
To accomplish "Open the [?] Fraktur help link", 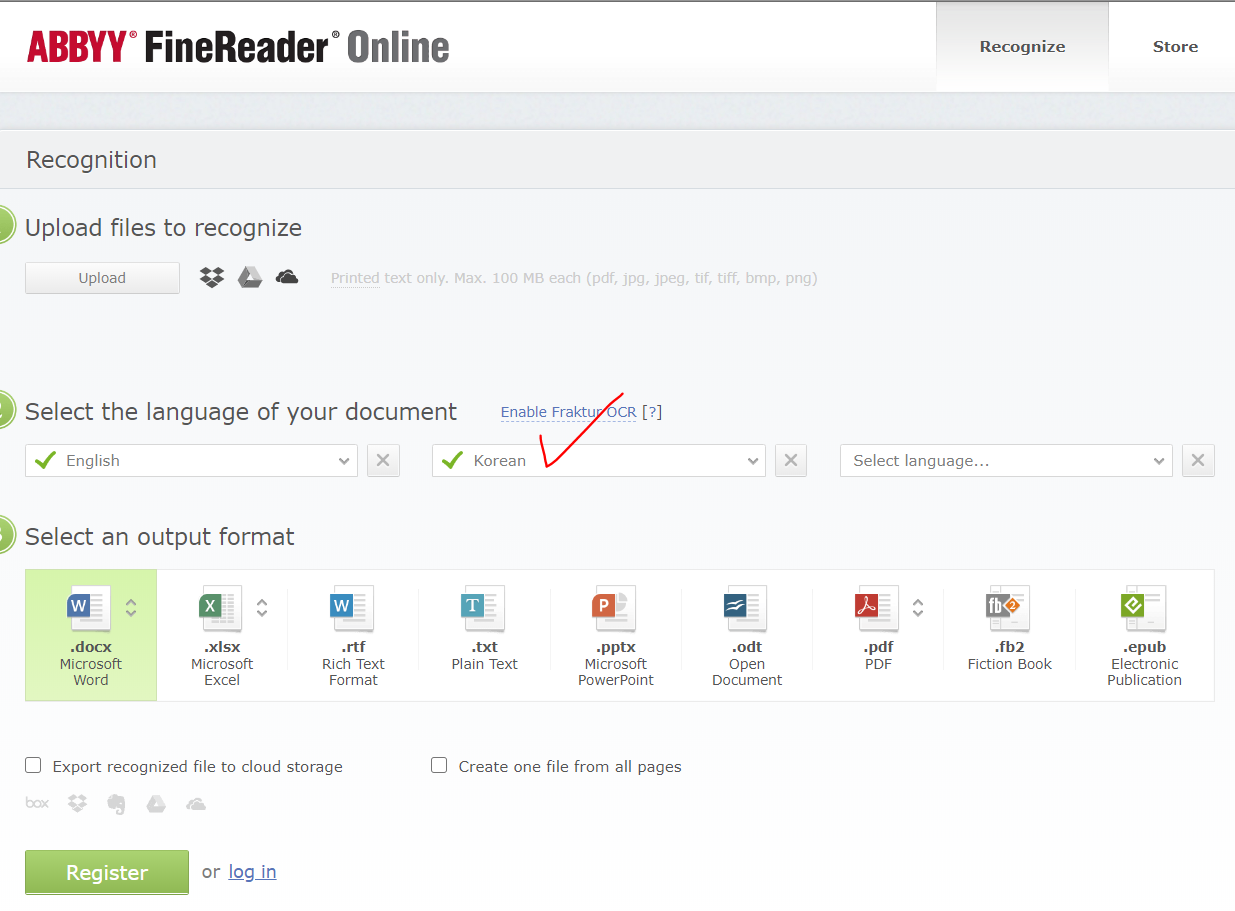I will pos(652,412).
